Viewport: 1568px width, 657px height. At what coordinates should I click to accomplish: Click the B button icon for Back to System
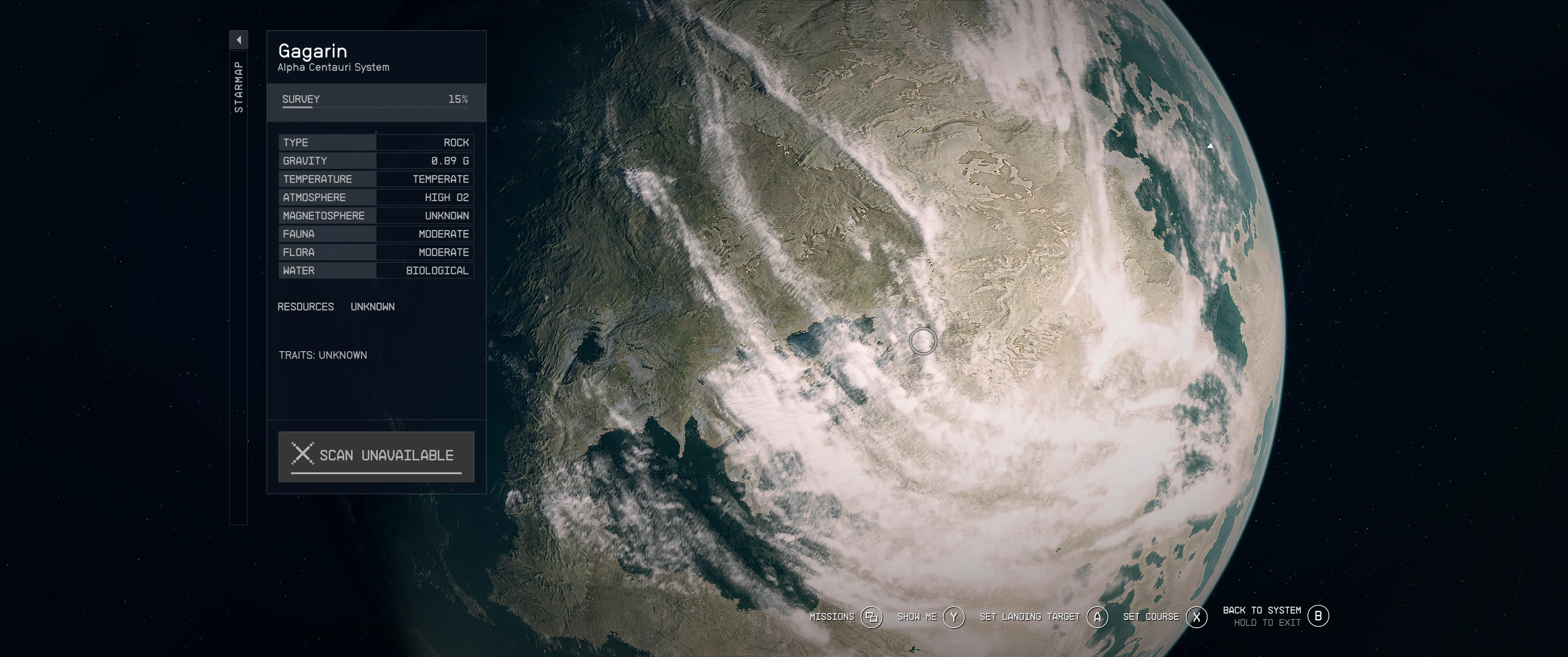1318,616
